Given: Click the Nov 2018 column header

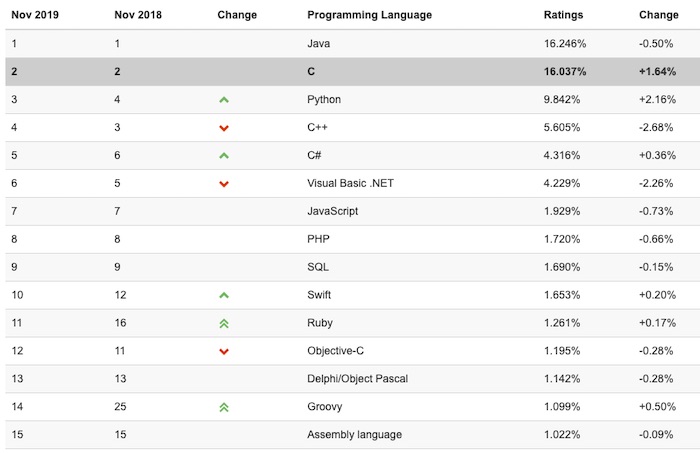Looking at the screenshot, I should 138,15.
